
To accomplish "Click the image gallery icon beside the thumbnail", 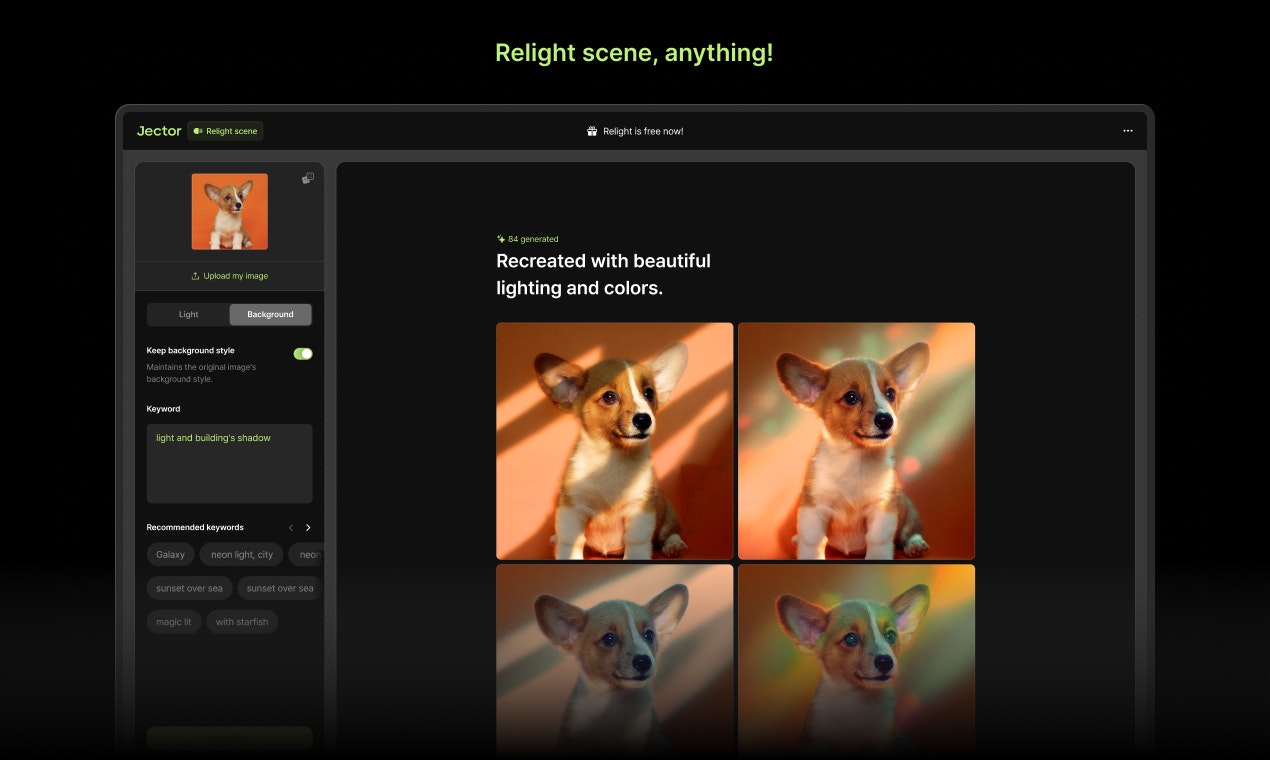I will (308, 178).
